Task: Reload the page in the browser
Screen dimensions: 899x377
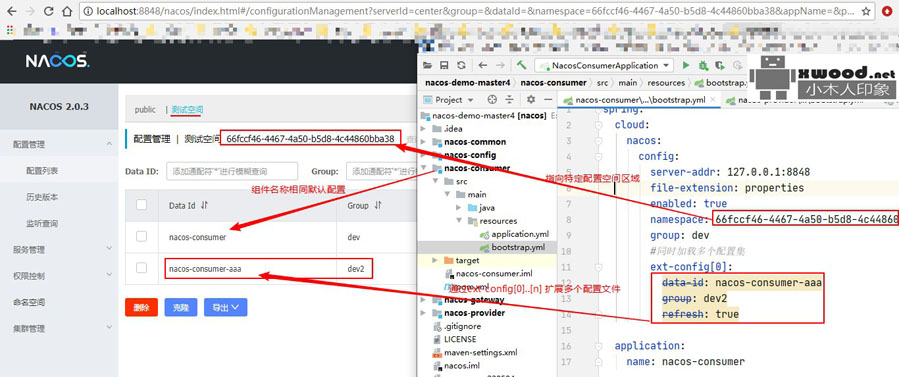Action: (x=49, y=11)
